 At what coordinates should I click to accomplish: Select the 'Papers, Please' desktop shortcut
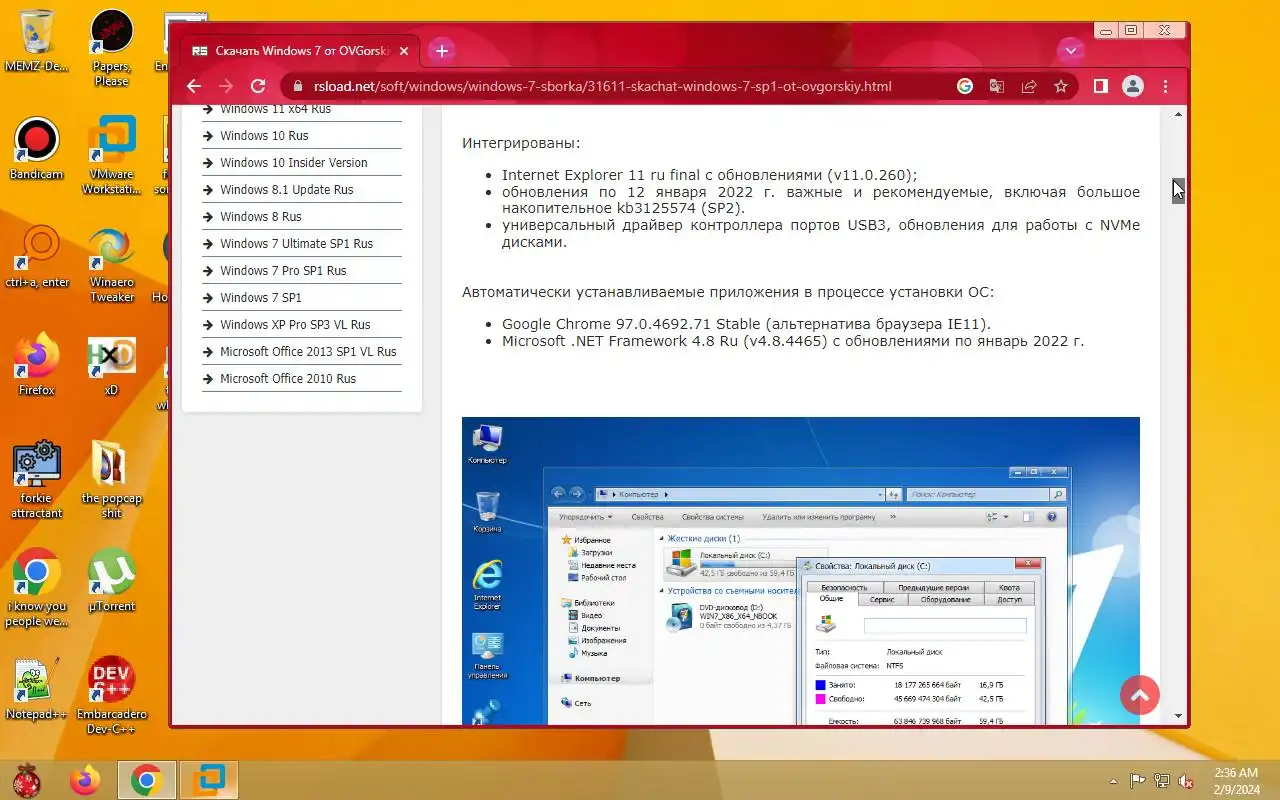pyautogui.click(x=111, y=48)
